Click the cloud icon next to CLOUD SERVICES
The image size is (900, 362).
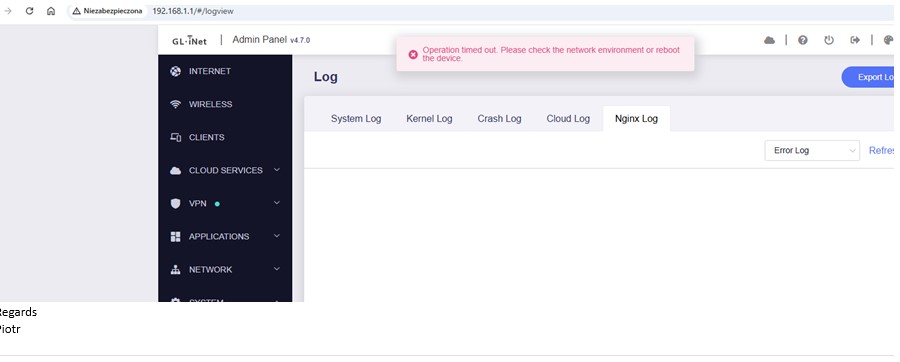pyautogui.click(x=176, y=170)
